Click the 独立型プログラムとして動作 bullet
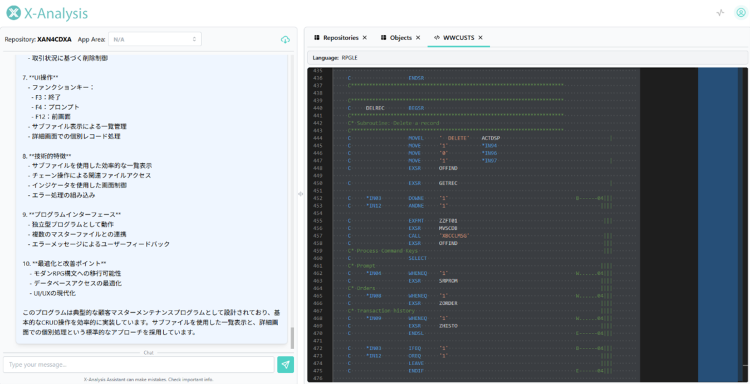Screen dimensions: 750x384 [71, 224]
